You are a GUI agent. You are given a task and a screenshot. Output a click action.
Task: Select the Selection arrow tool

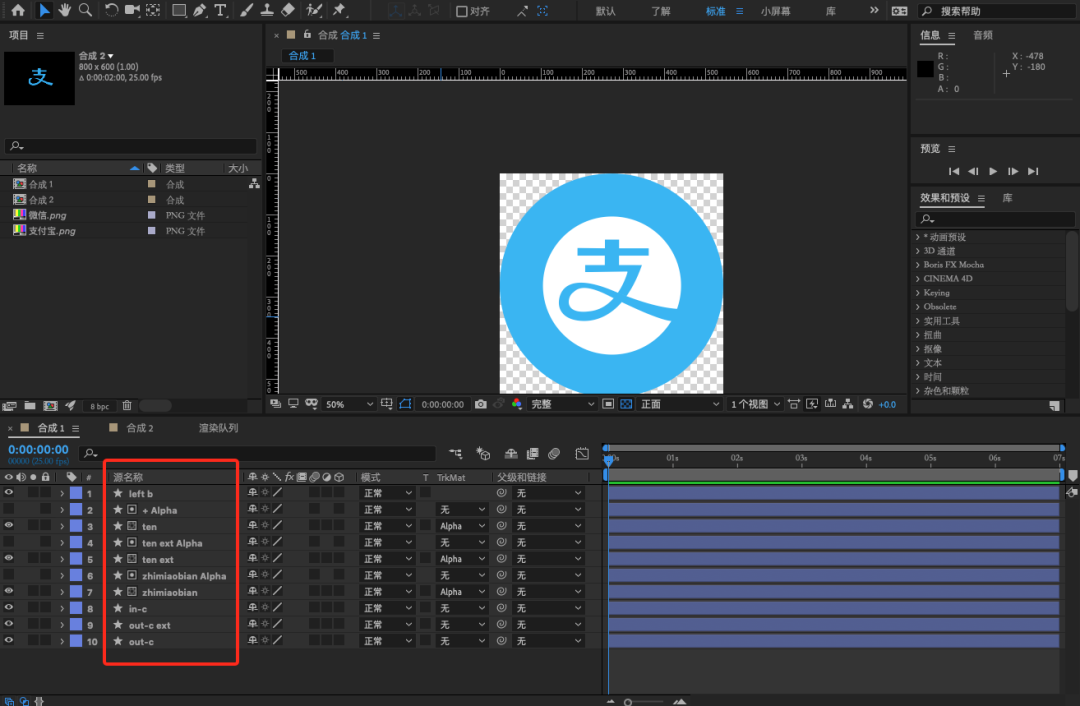tap(43, 10)
